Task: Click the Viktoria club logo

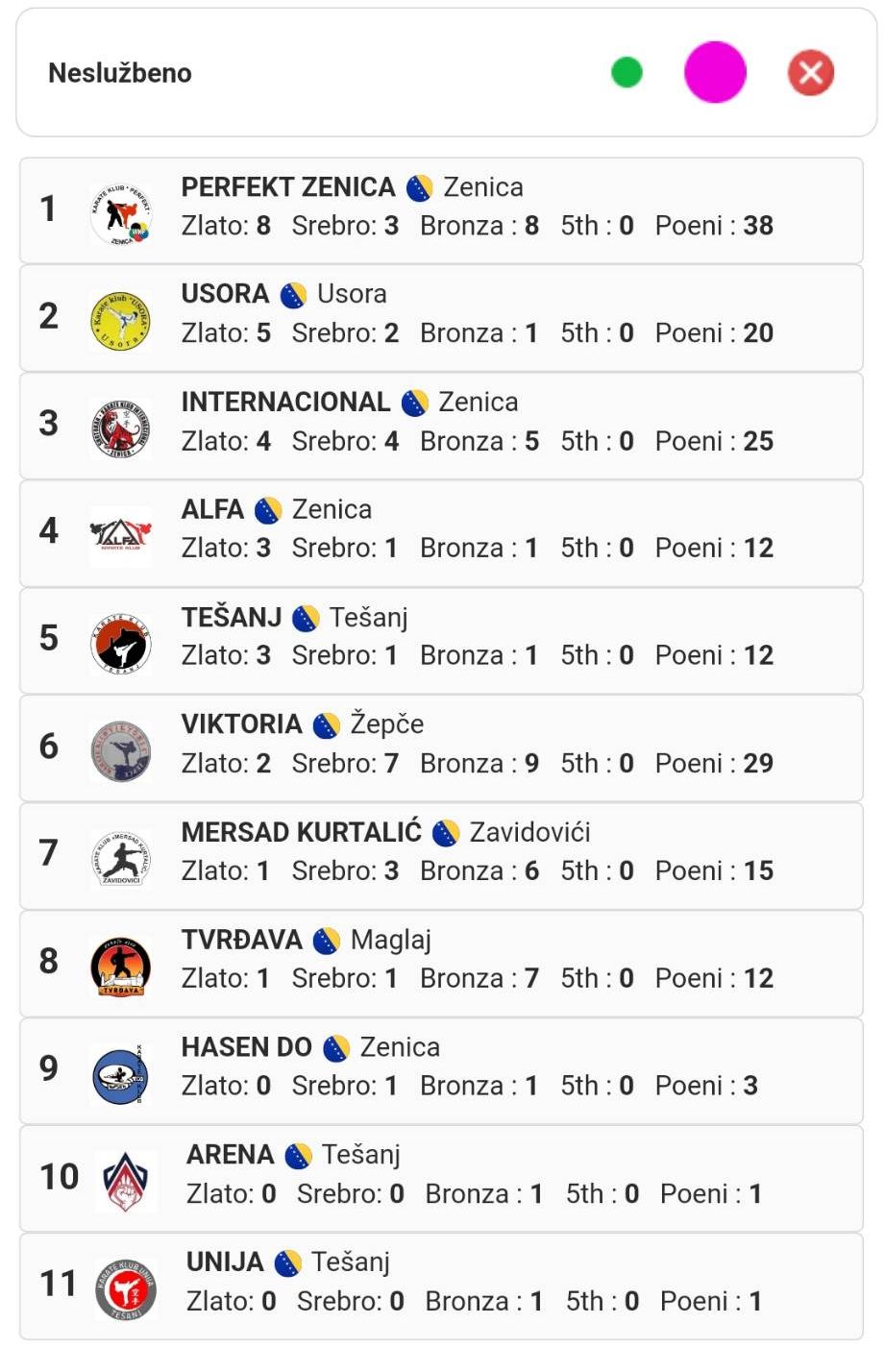Action: pos(120,750)
